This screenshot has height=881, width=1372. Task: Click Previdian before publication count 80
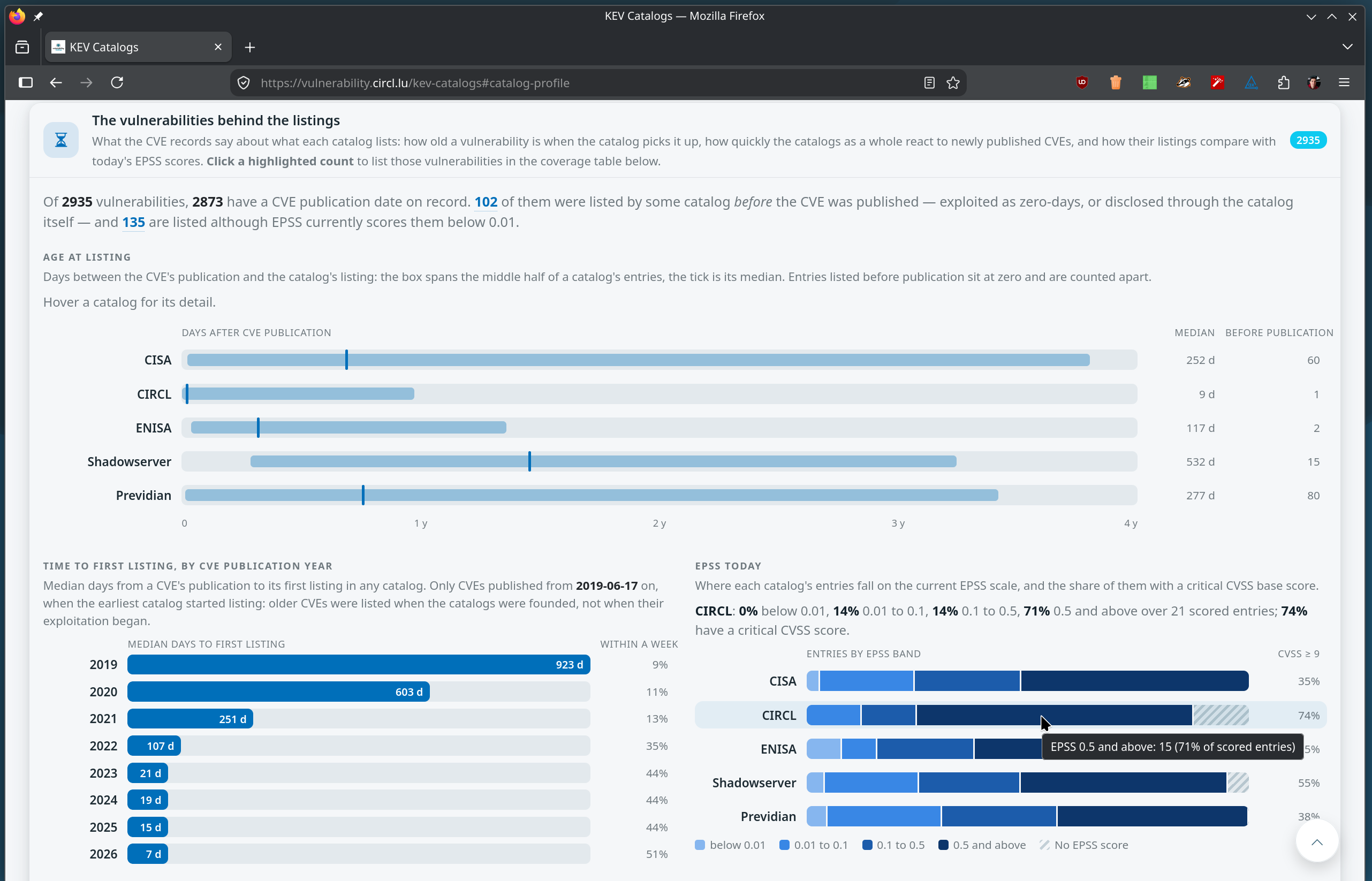1313,496
